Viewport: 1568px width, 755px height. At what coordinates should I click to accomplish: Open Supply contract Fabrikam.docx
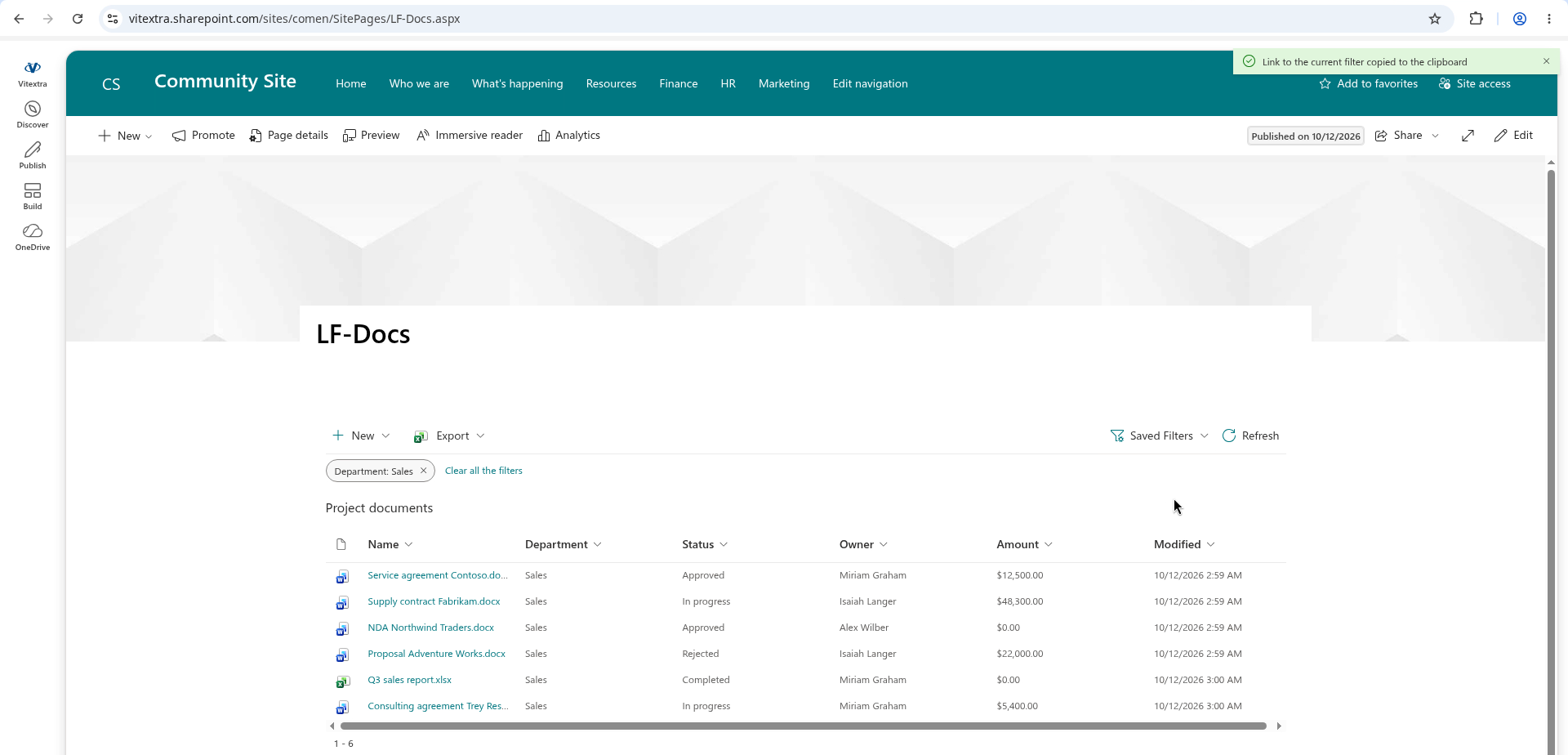(x=434, y=601)
